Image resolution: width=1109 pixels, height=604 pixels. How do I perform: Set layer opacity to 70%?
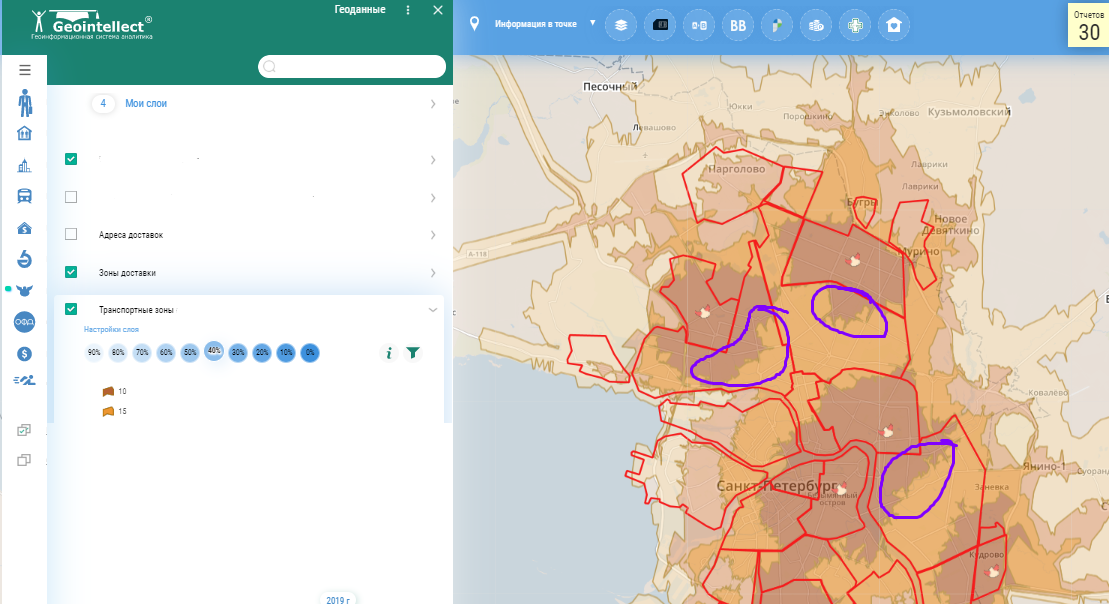click(142, 353)
